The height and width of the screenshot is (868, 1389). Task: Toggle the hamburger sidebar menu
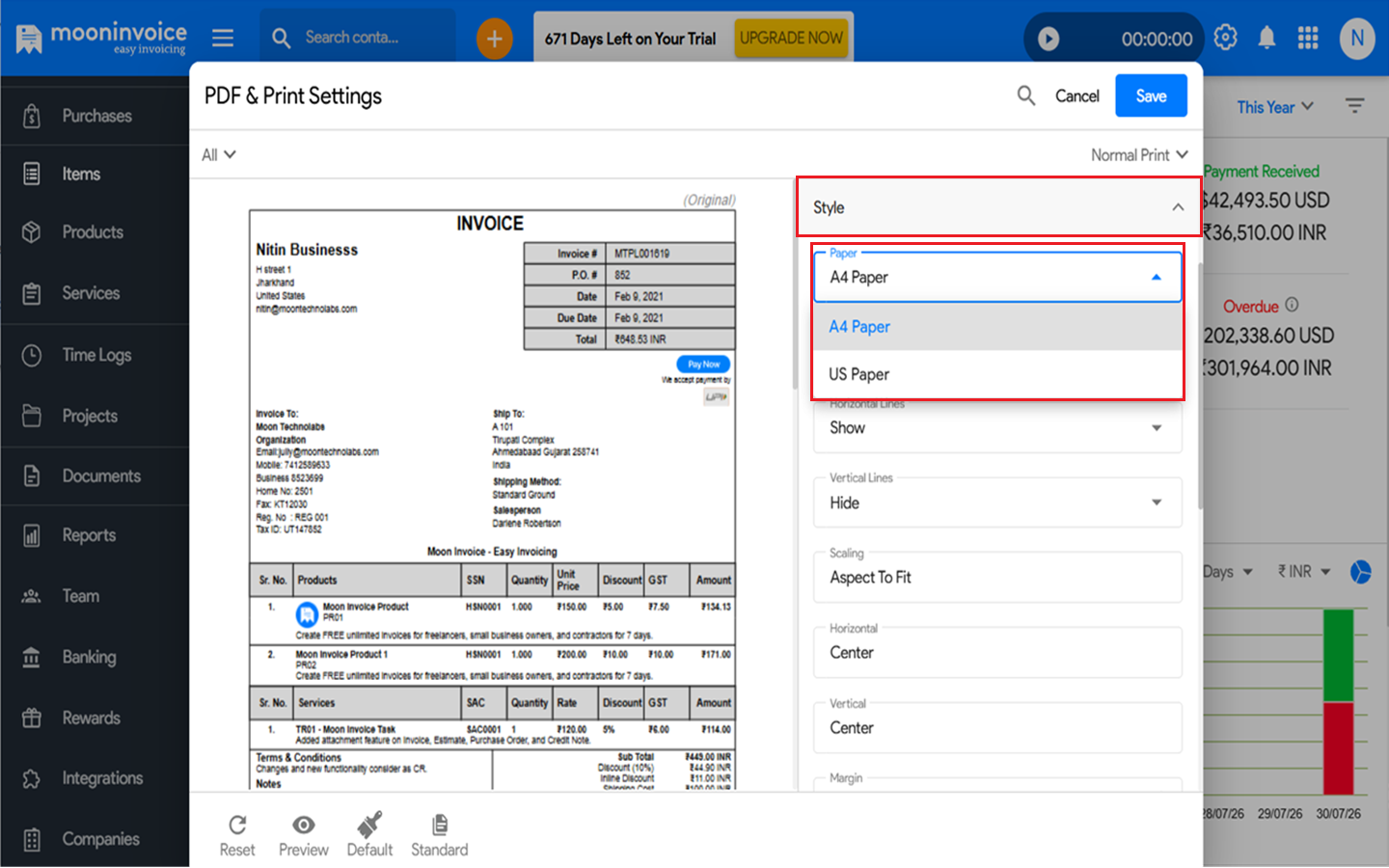click(x=223, y=38)
